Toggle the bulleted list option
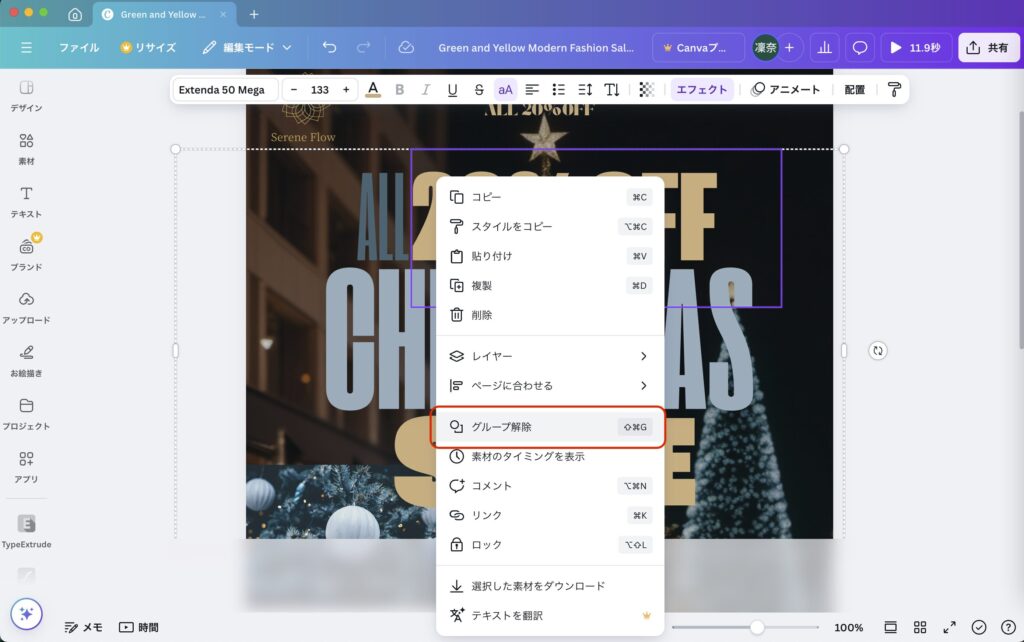 click(558, 89)
